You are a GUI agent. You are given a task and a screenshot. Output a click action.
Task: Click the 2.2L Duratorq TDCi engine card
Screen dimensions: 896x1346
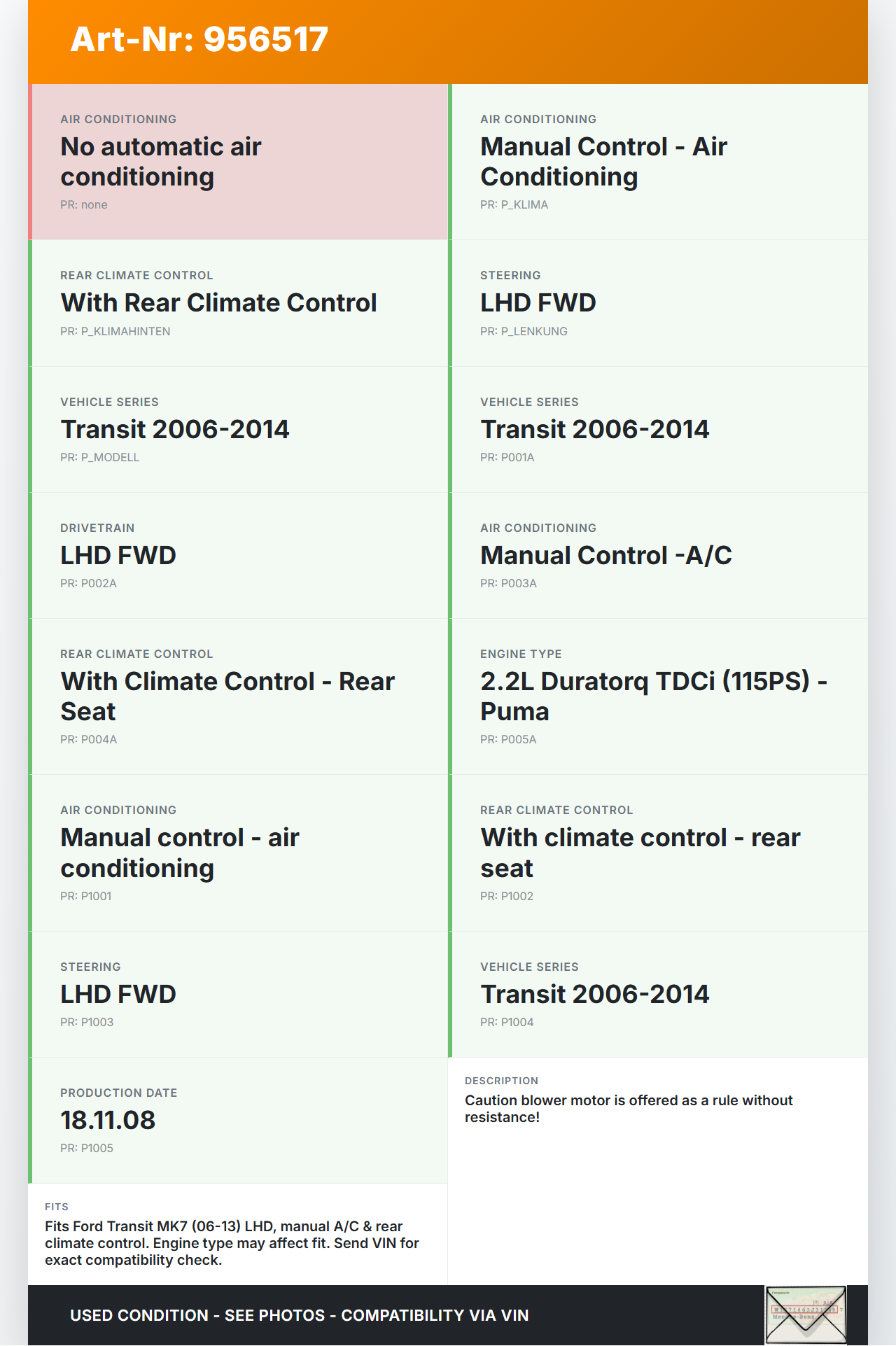click(659, 696)
